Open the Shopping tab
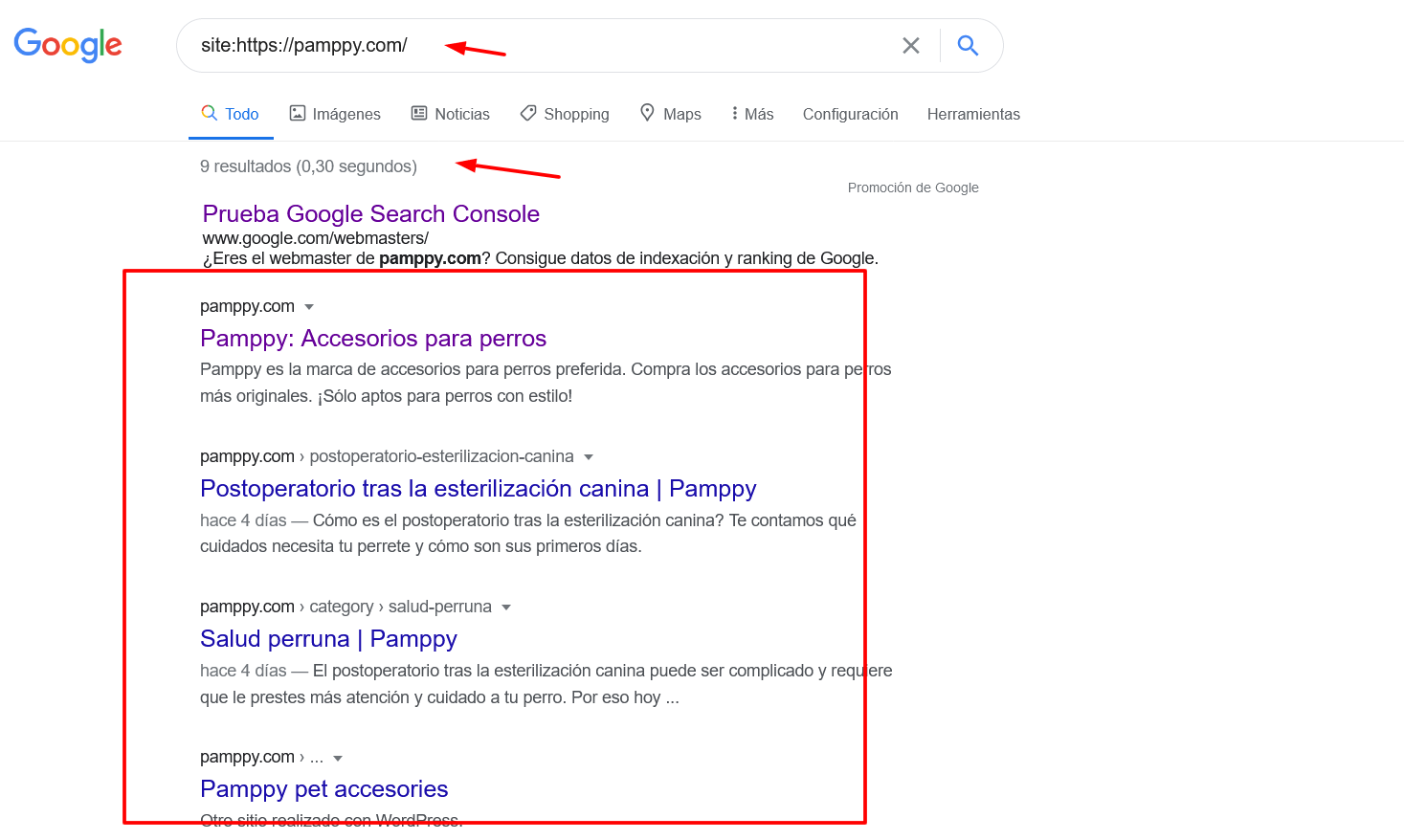This screenshot has height=840, width=1404. (565, 114)
